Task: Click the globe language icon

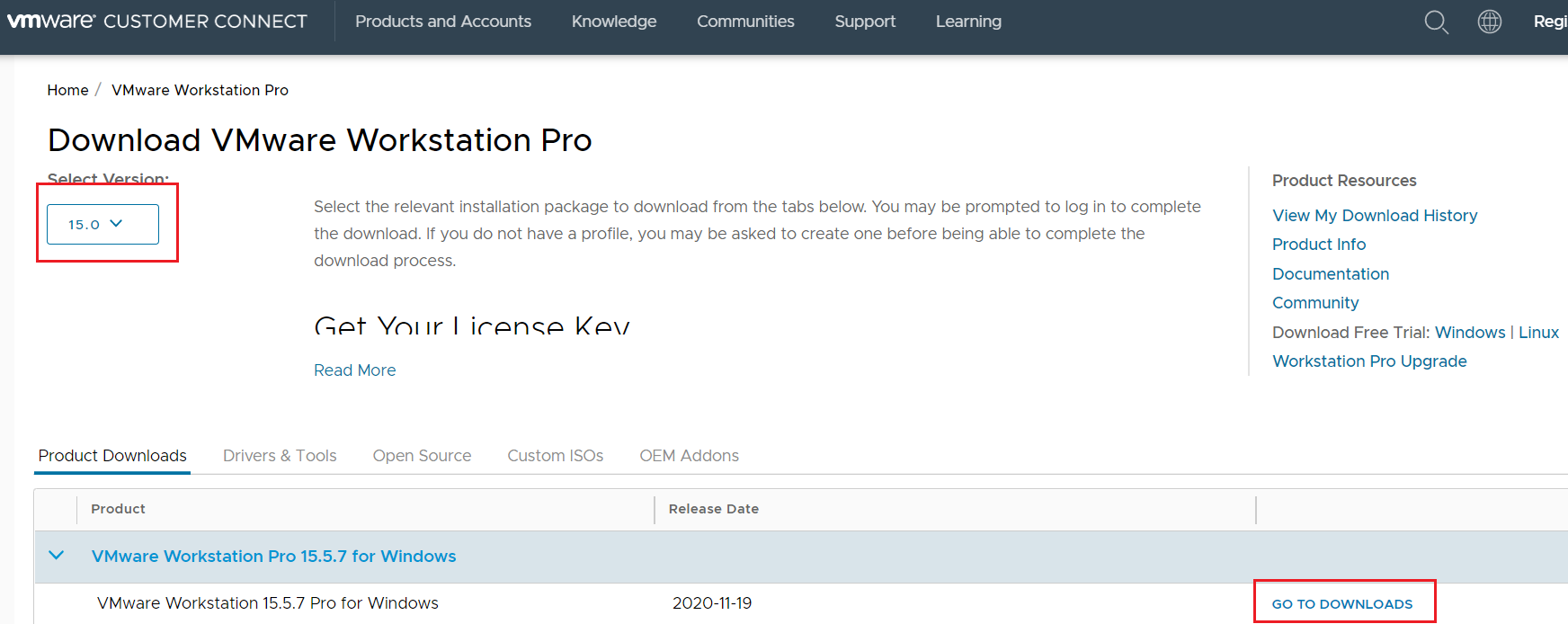Action: pos(1490,22)
